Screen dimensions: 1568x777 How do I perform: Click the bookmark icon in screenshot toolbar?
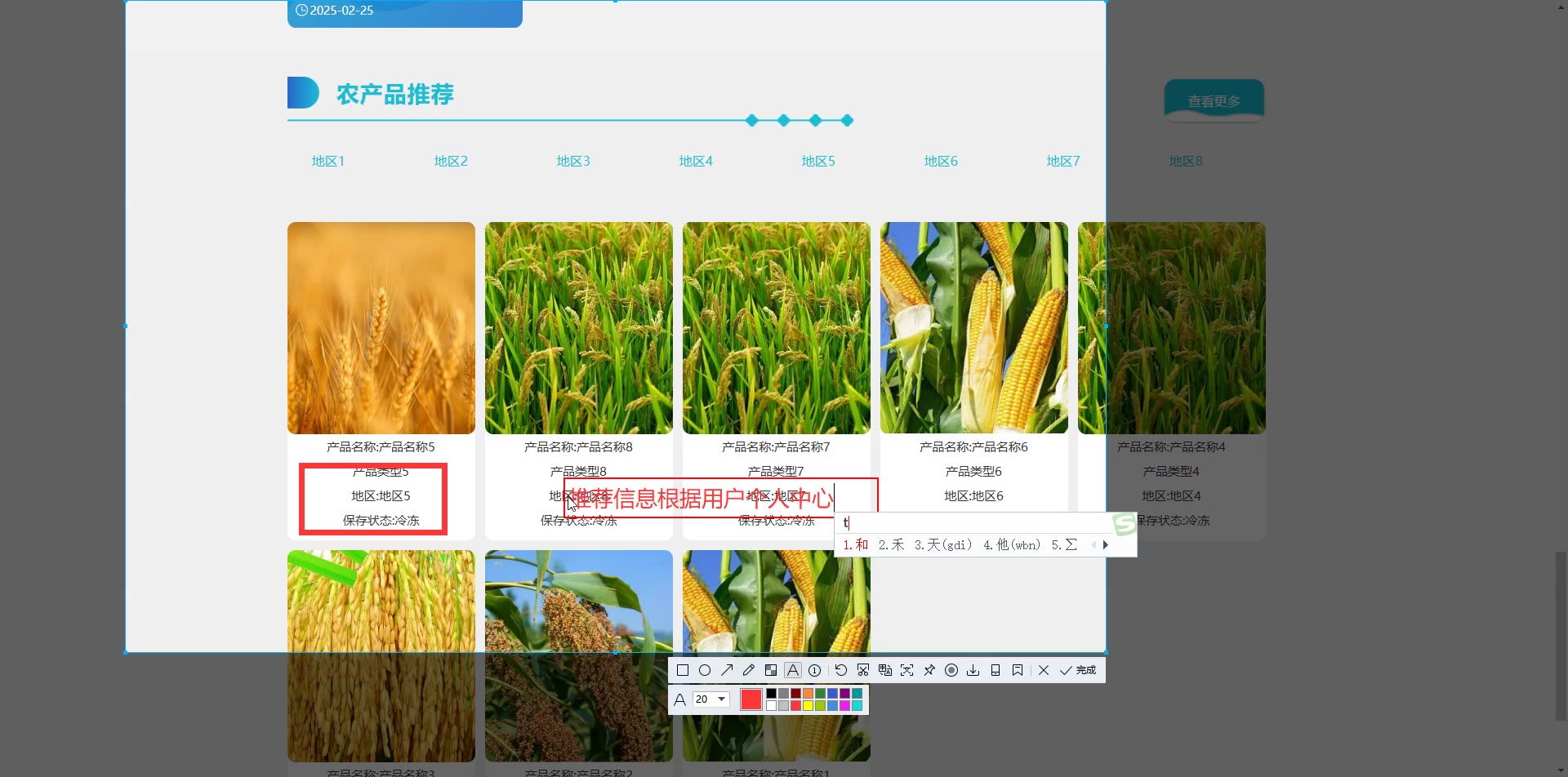tap(1018, 670)
